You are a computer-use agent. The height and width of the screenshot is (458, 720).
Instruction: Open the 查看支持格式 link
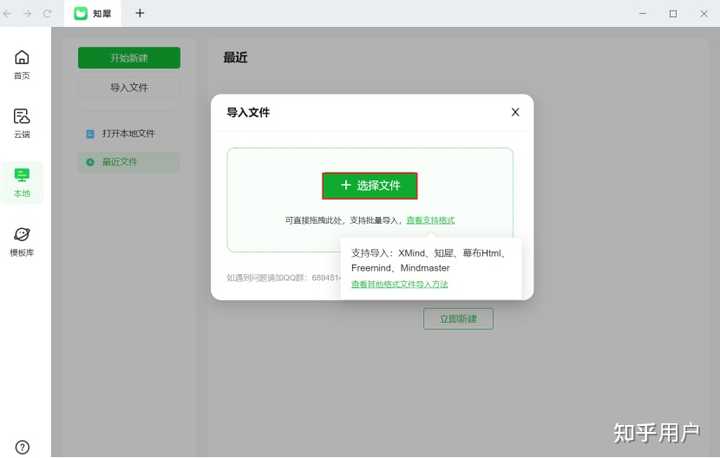coord(431,220)
